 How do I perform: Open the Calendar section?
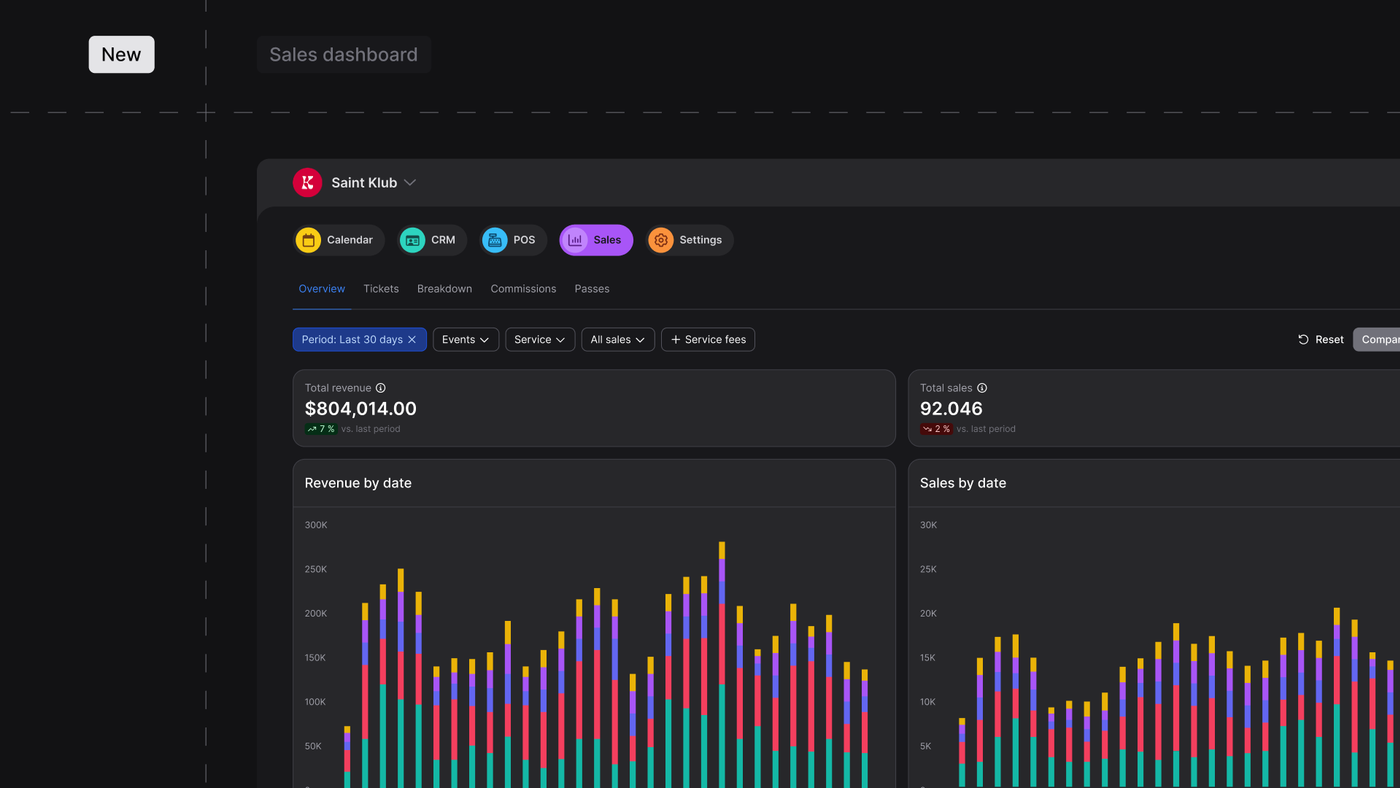click(x=339, y=240)
